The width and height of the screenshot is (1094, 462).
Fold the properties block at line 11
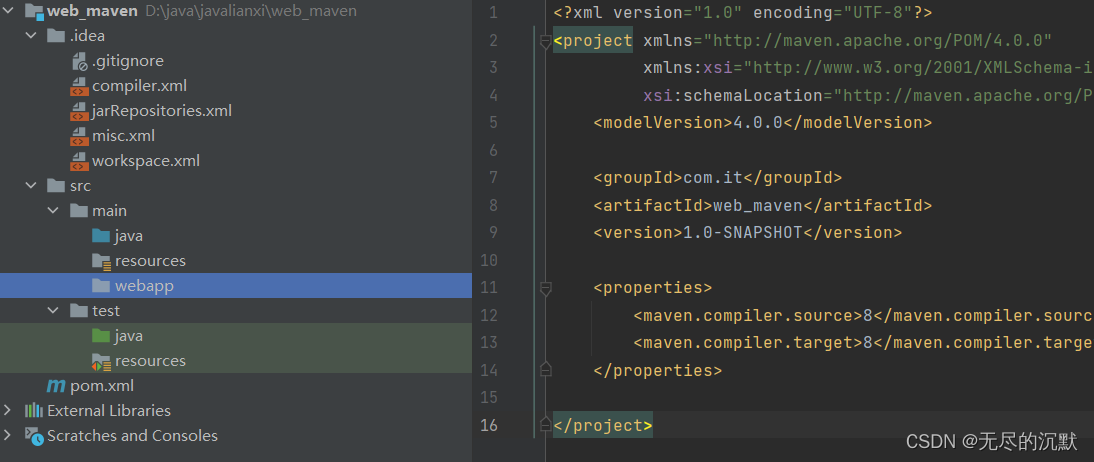(546, 288)
